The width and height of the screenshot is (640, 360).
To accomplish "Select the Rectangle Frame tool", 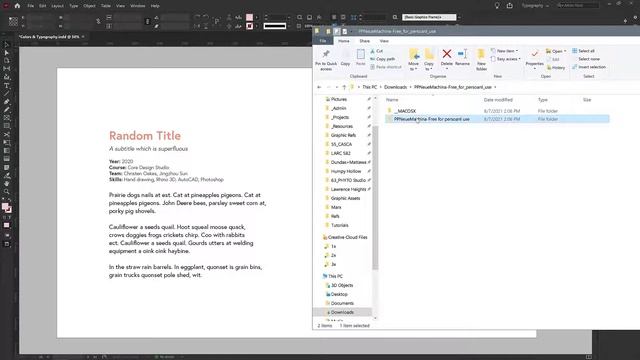I will [x=7, y=118].
